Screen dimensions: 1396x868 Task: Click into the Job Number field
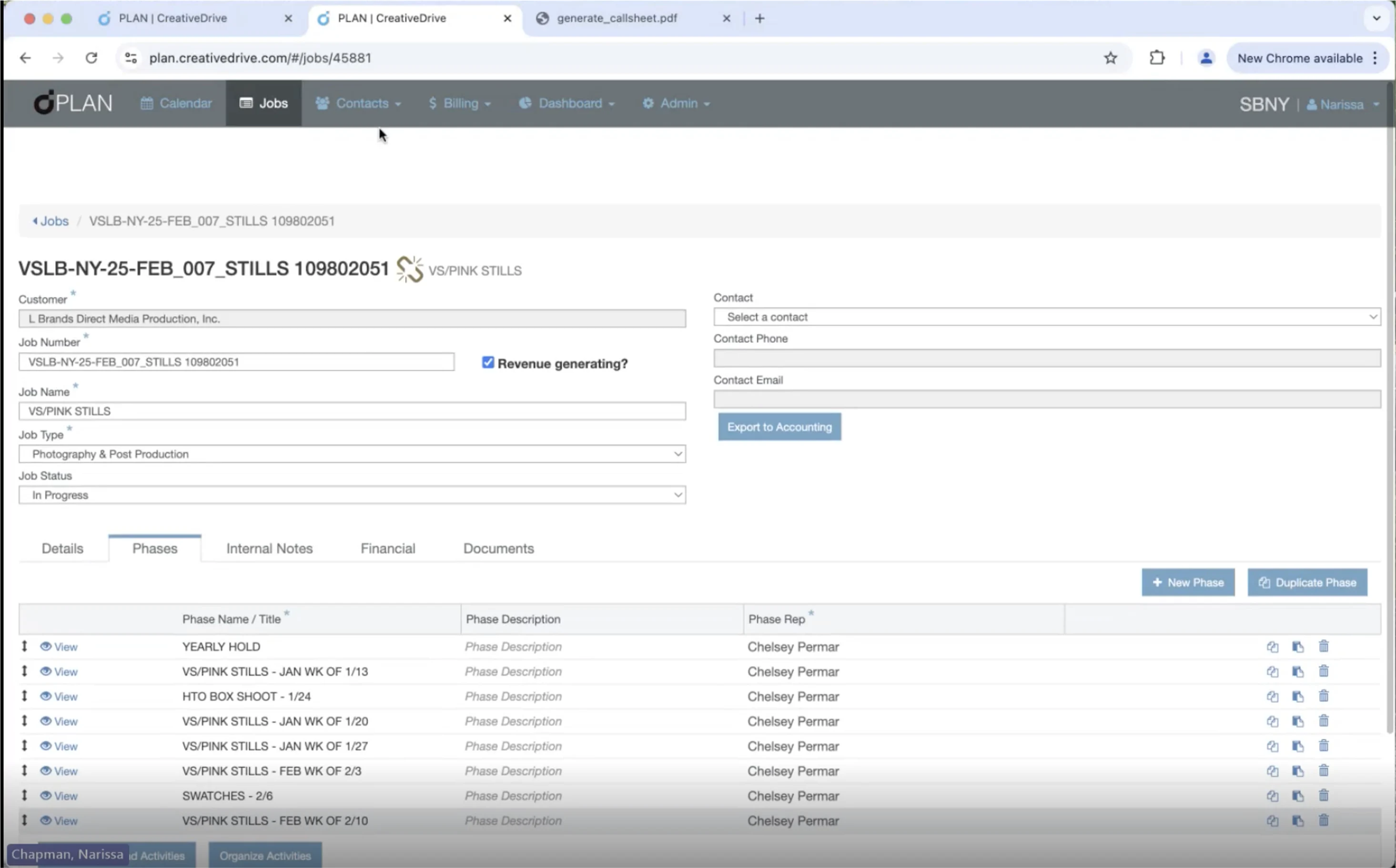[x=236, y=362]
